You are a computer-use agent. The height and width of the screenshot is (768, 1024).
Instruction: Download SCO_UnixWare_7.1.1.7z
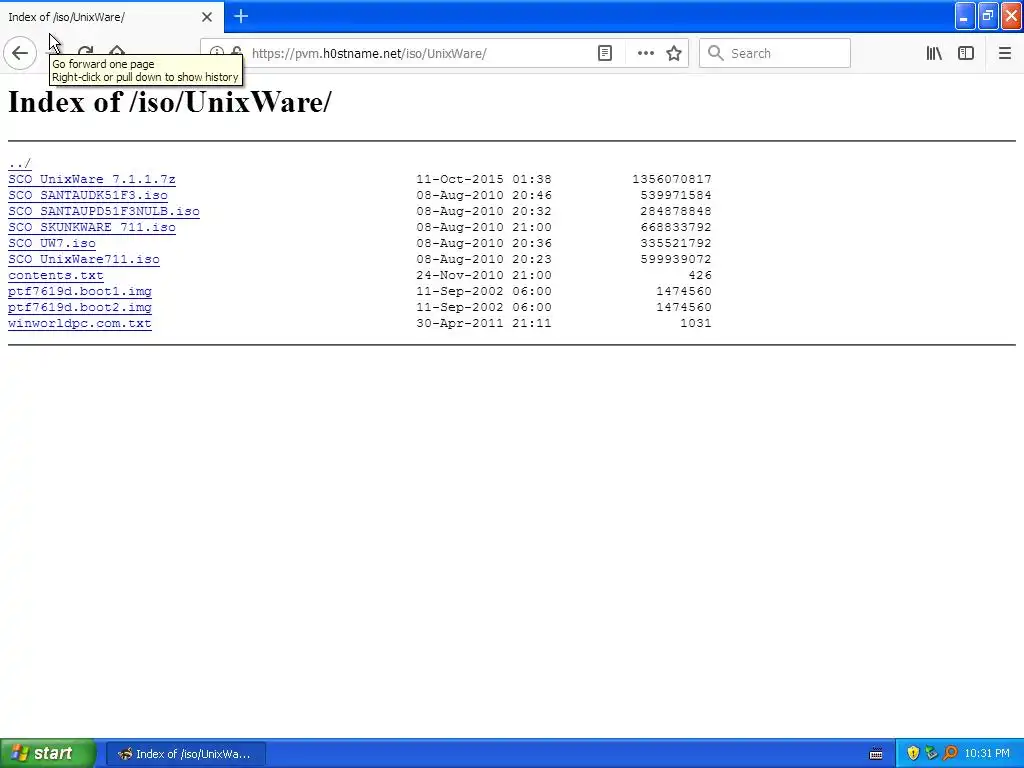pyautogui.click(x=91, y=179)
